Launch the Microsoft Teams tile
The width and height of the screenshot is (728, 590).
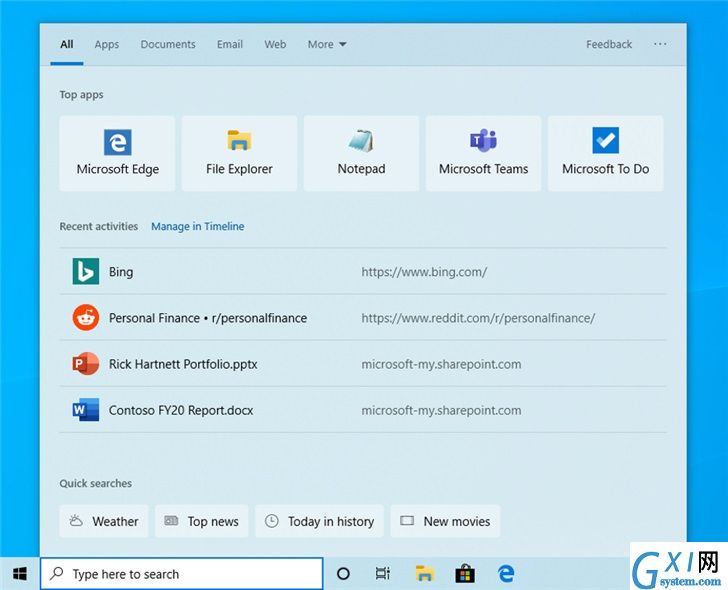coord(483,154)
